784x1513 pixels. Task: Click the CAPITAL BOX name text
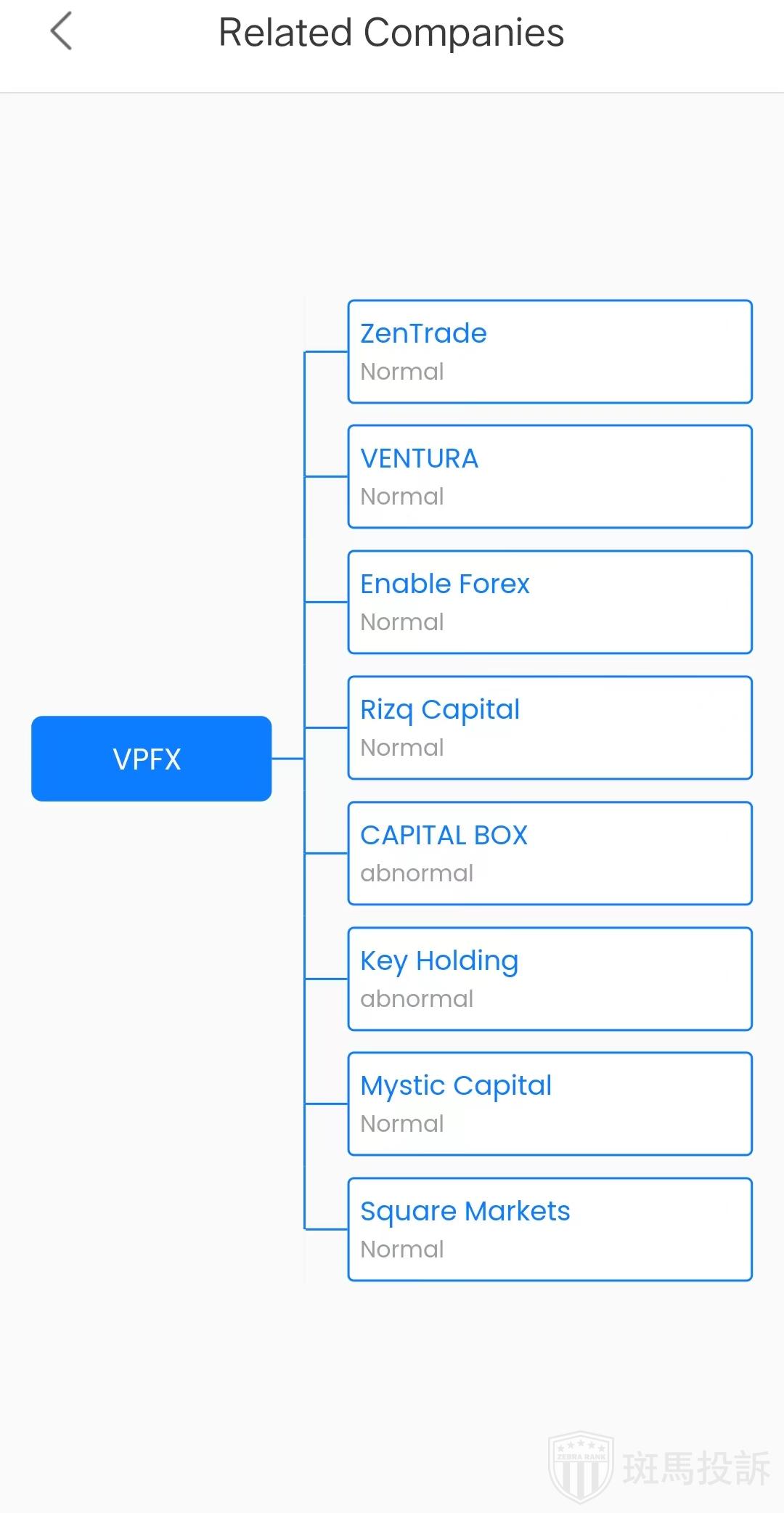444,835
